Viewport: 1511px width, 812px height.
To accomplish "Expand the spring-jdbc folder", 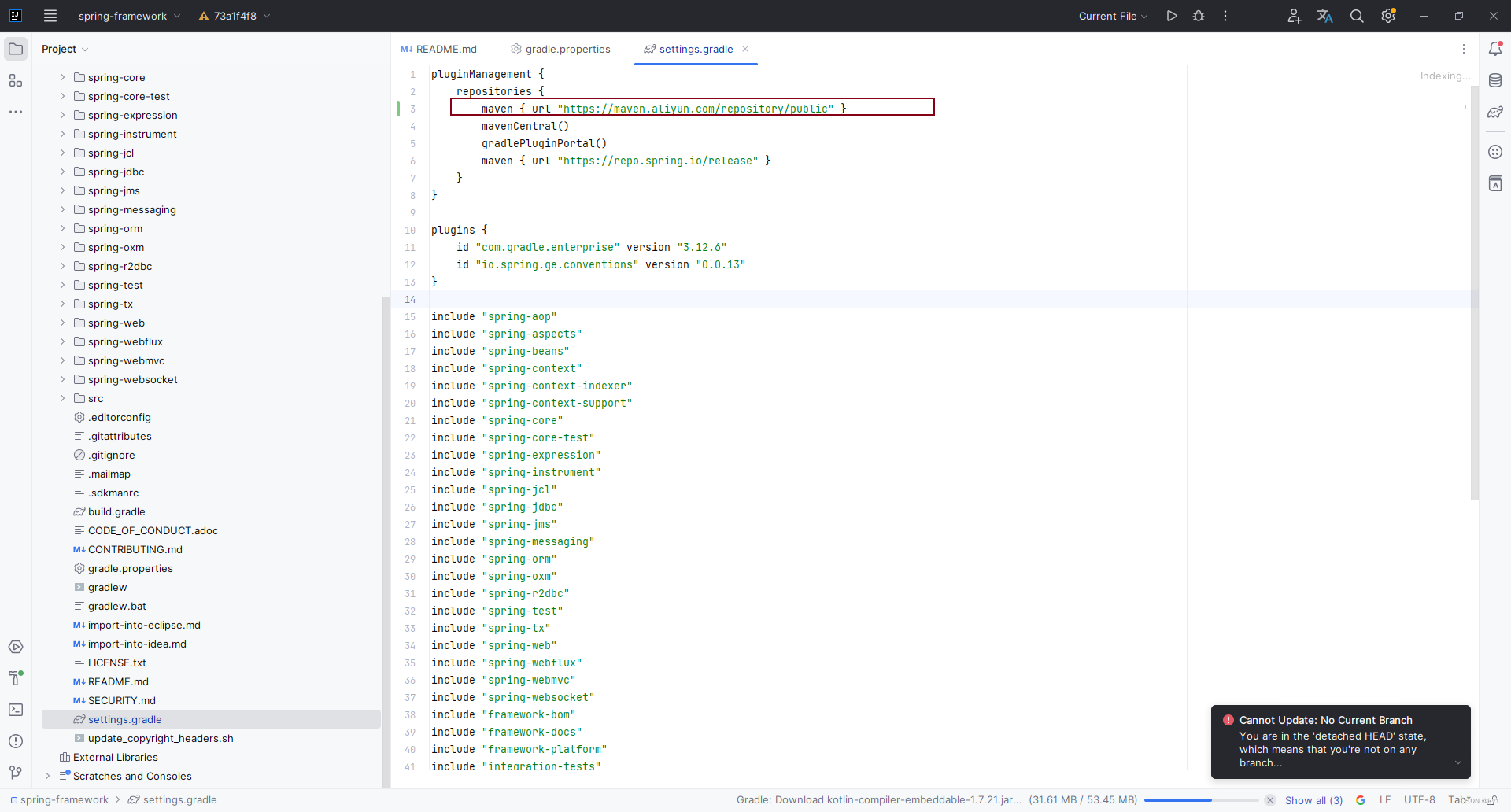I will coord(62,172).
